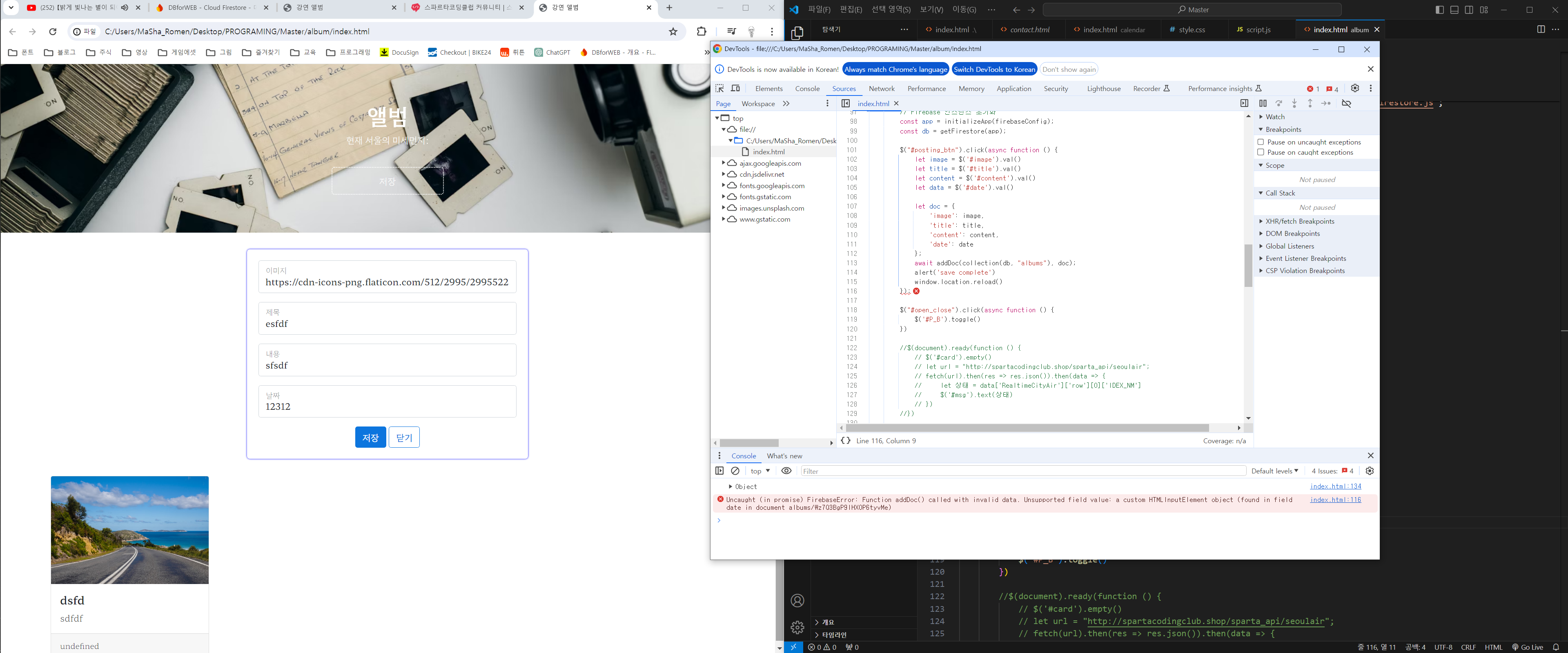Open VS Code Manage gear icon

point(797,627)
